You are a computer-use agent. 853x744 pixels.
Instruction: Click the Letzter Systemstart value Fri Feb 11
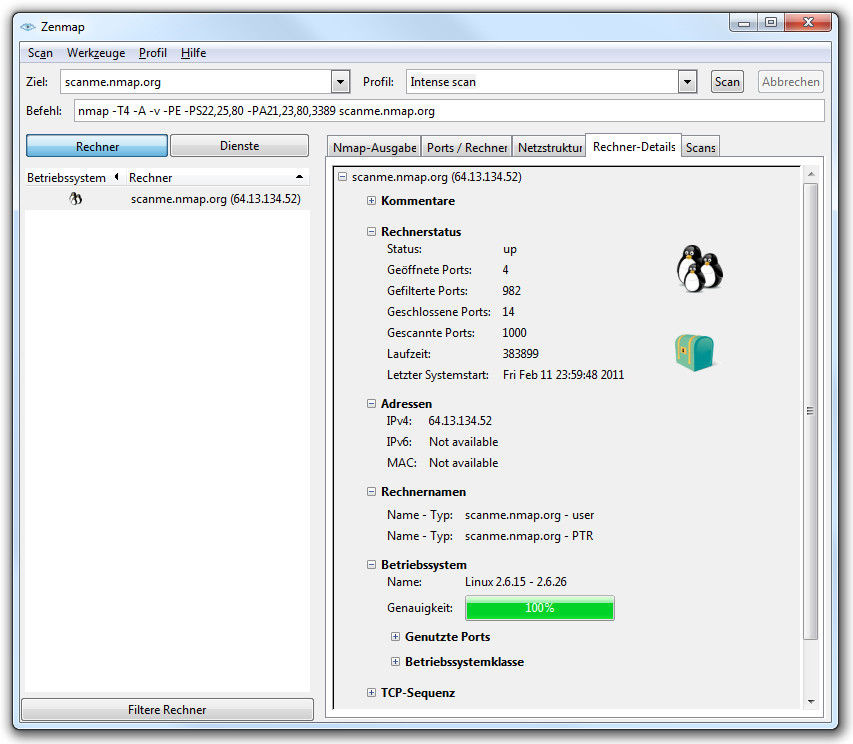[563, 375]
